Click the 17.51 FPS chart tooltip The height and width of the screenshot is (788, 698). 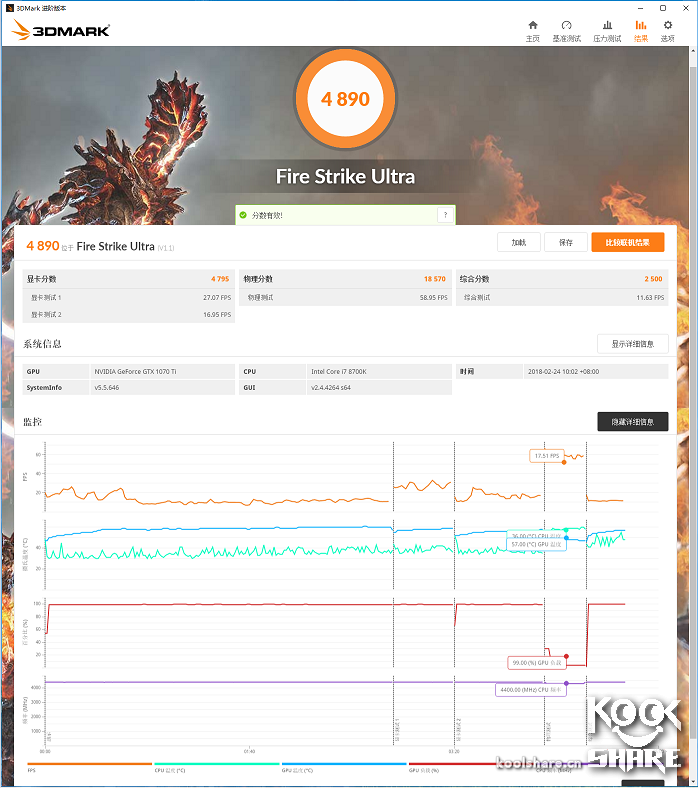547,456
